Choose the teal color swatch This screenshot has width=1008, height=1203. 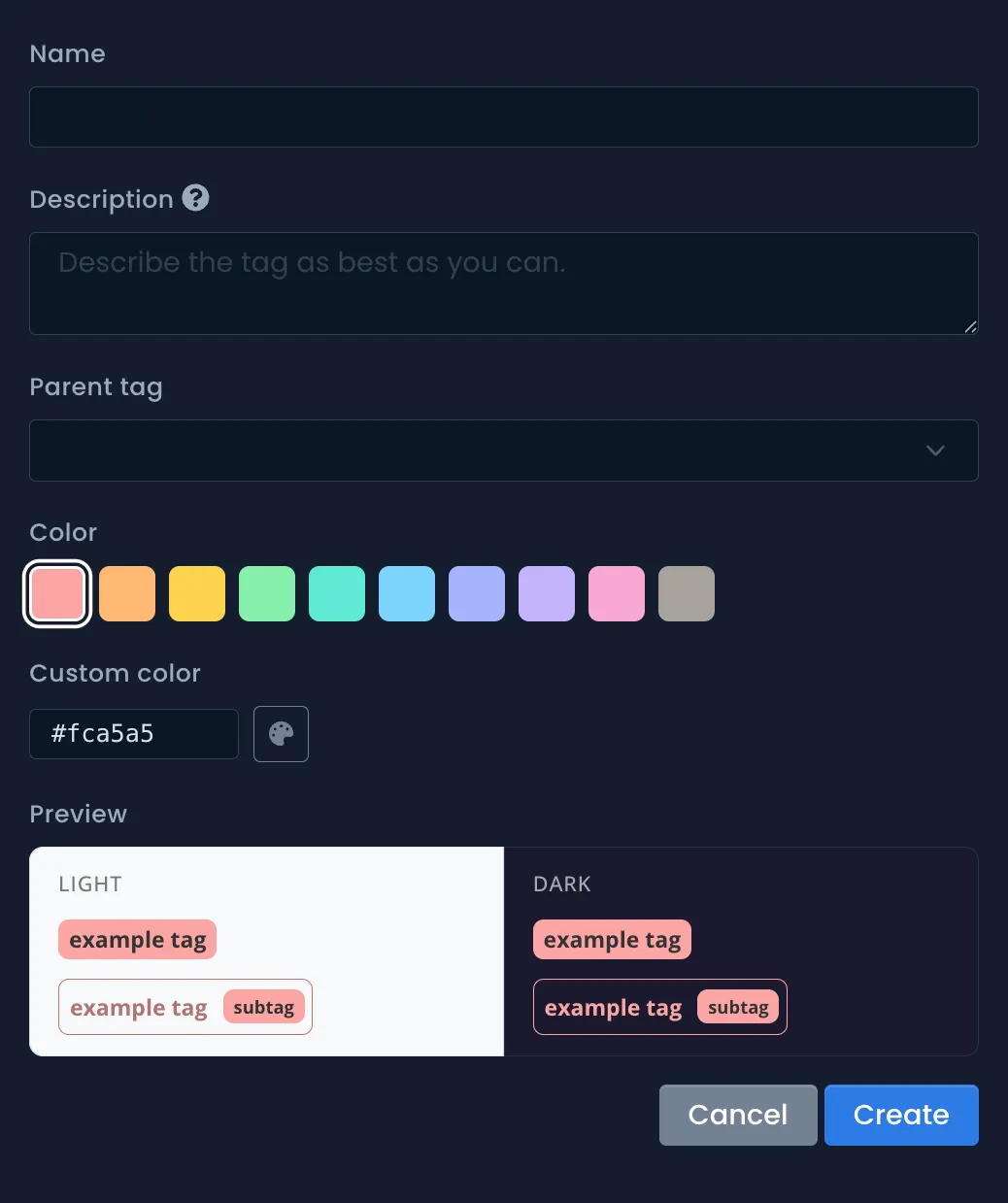point(337,594)
